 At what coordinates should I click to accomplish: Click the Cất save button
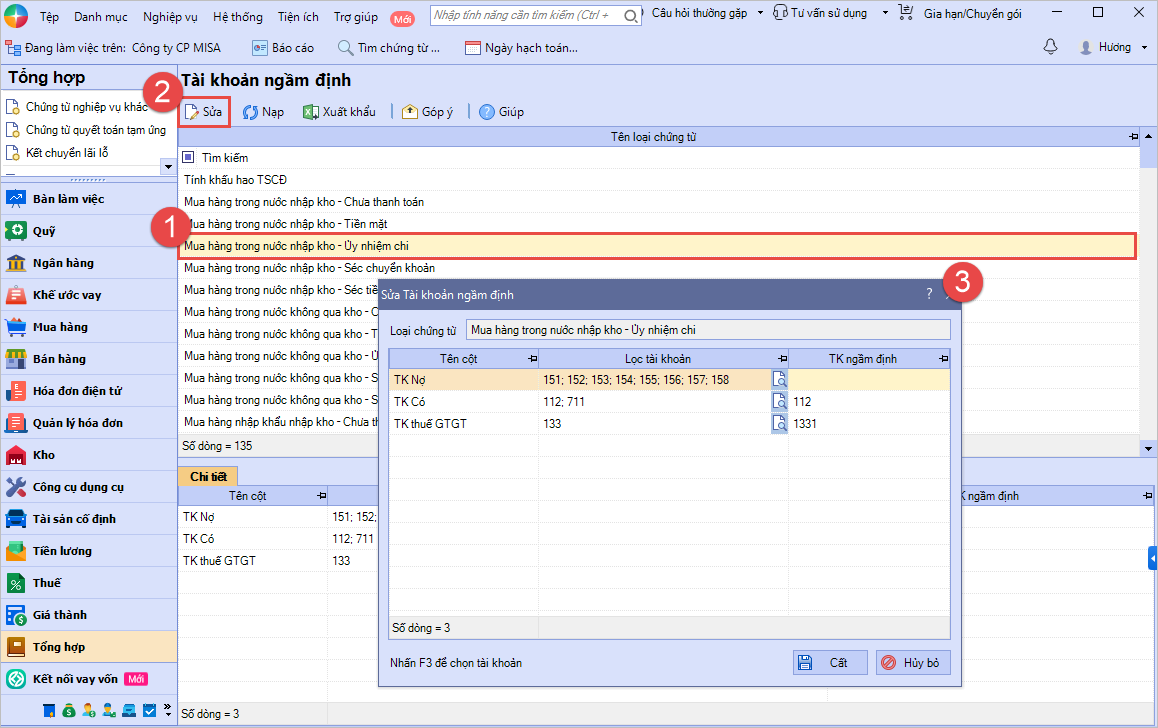830,662
